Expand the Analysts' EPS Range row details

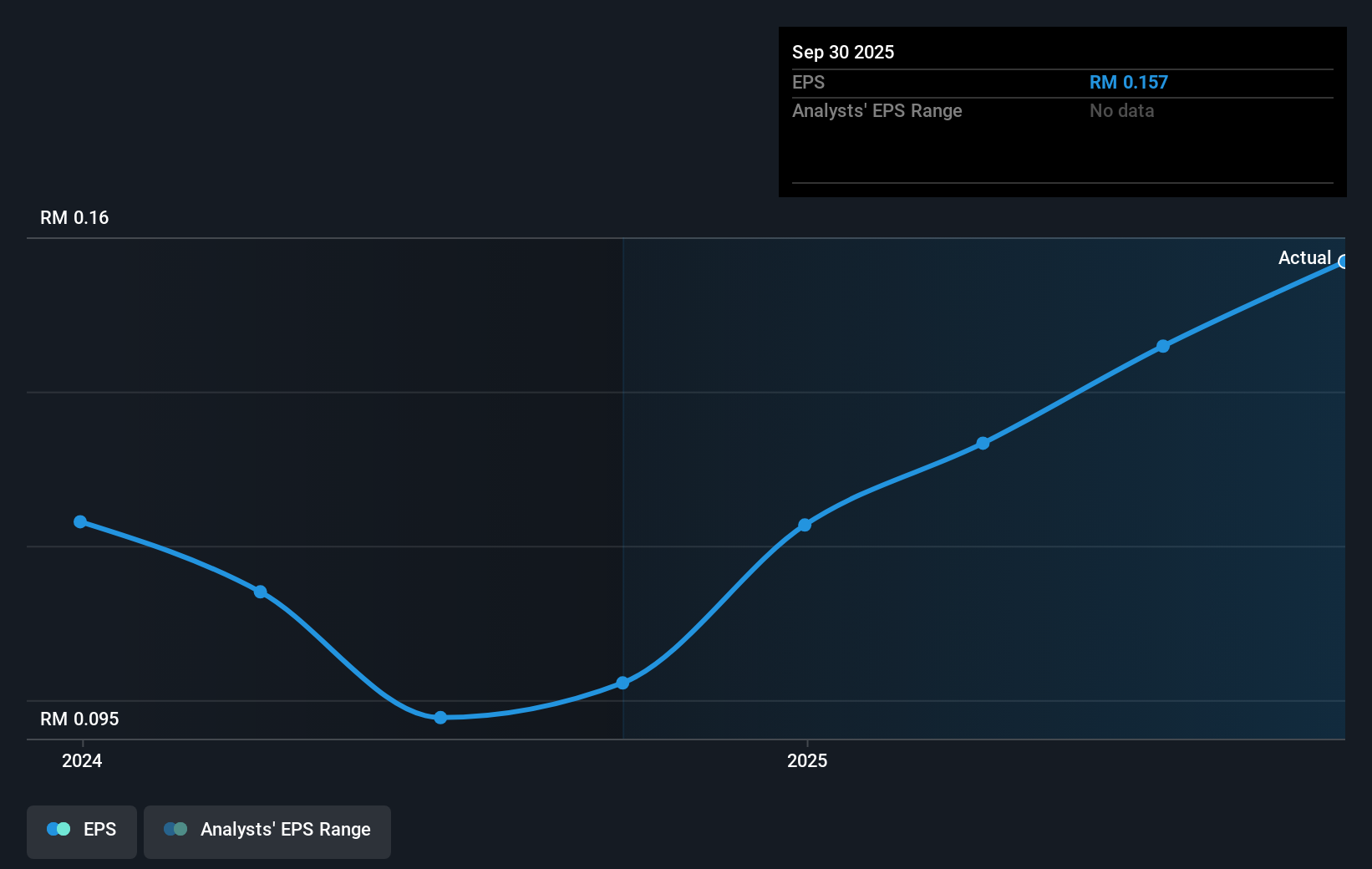877,110
